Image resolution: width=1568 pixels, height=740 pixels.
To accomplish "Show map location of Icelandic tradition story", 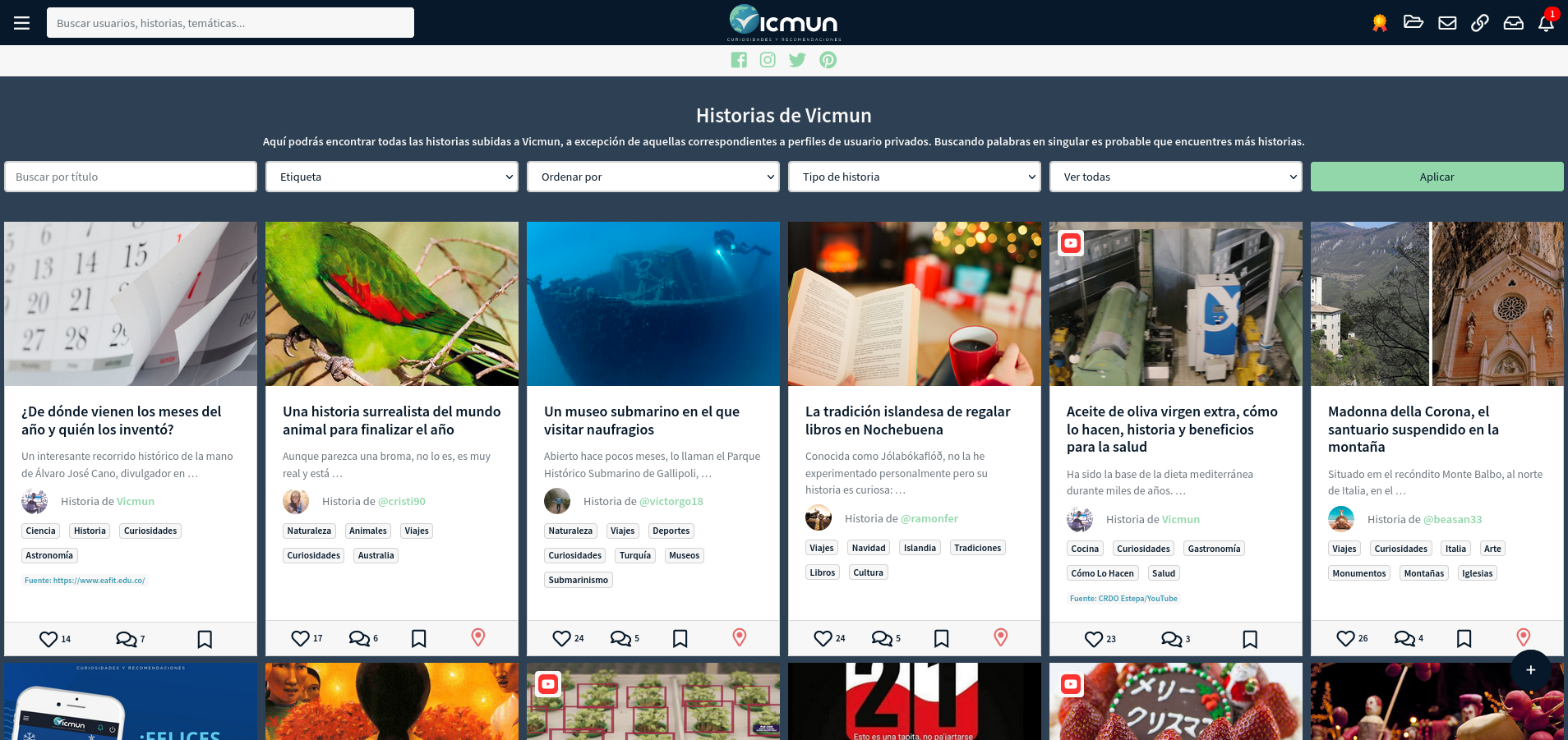I will point(1001,637).
